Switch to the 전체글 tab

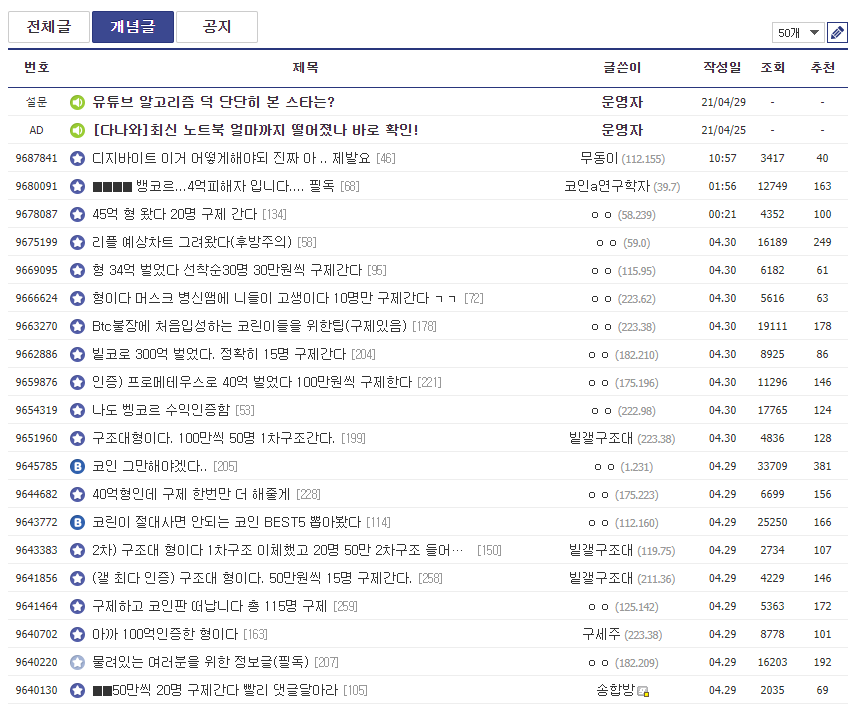click(49, 26)
